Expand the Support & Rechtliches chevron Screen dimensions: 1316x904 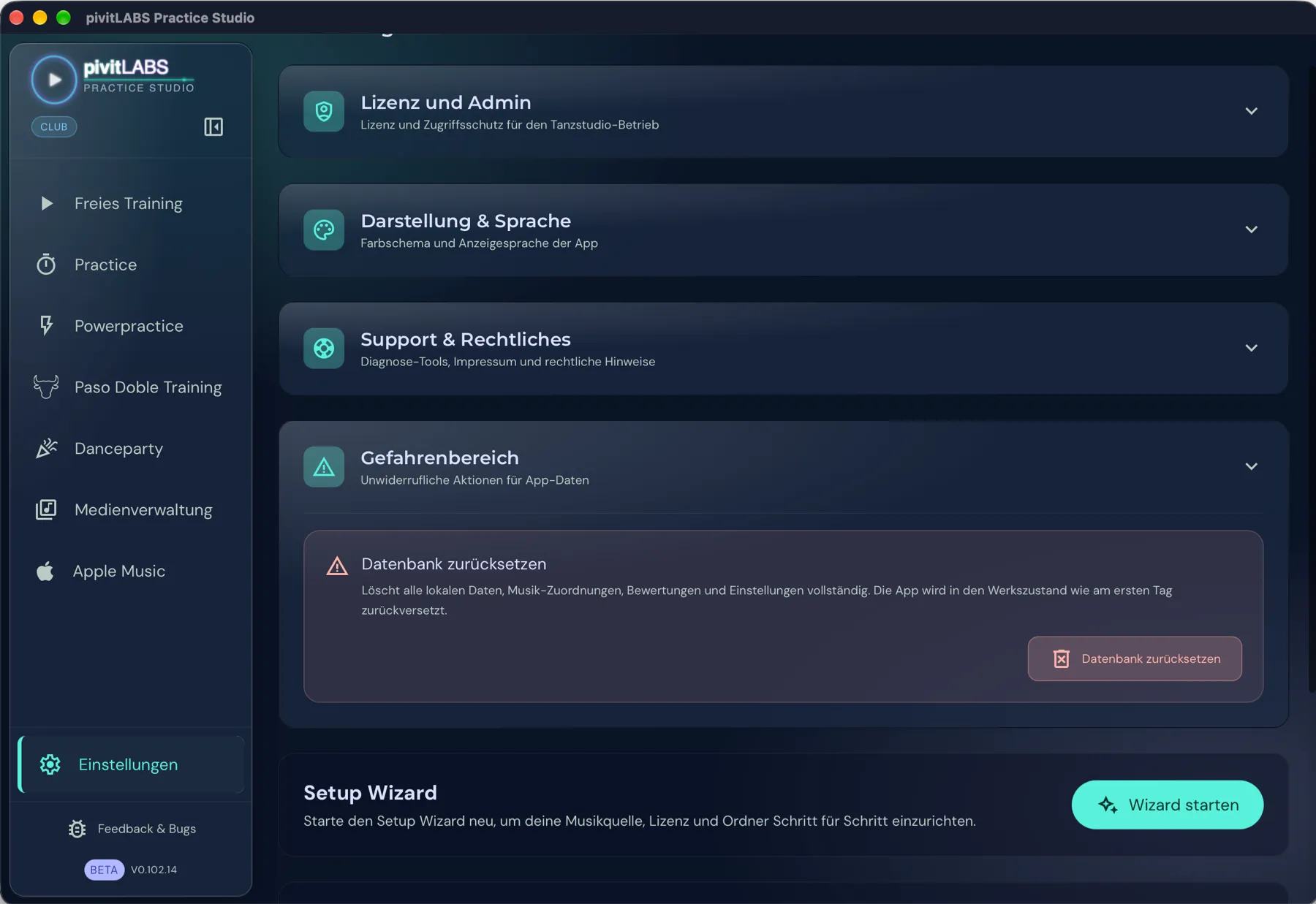pyautogui.click(x=1251, y=348)
